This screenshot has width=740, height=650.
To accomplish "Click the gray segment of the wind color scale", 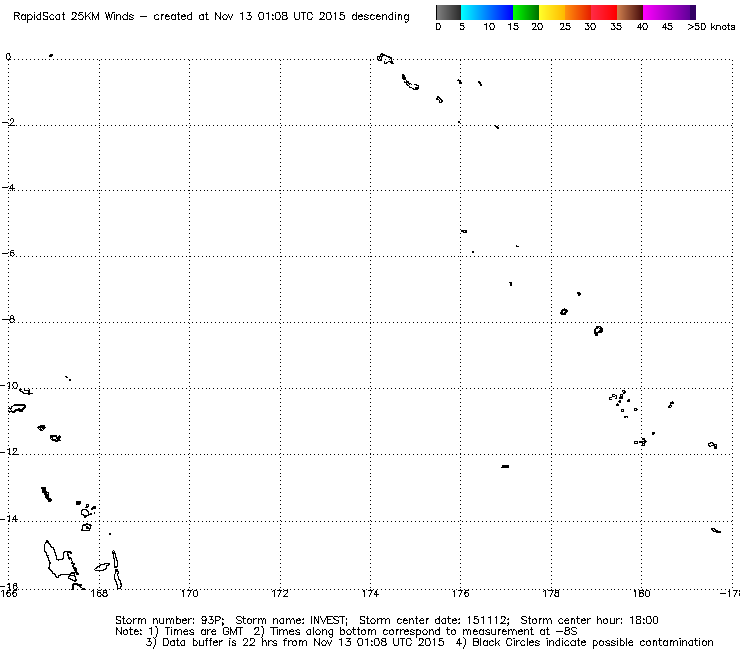I will pos(448,12).
